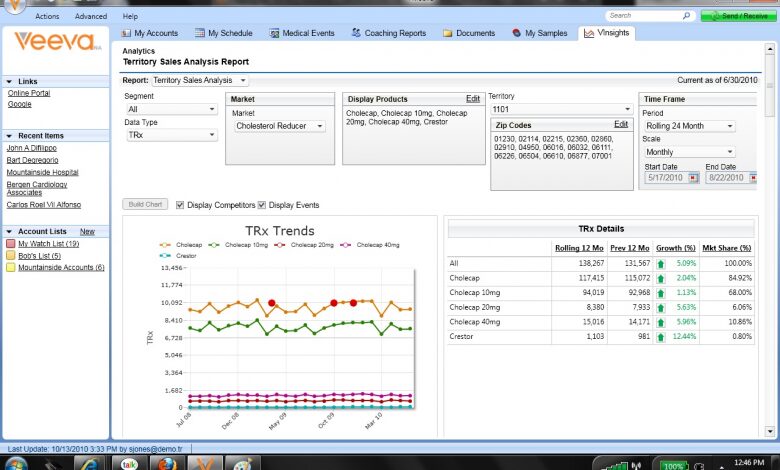
Task: Open the Advanced menu
Action: pyautogui.click(x=91, y=16)
